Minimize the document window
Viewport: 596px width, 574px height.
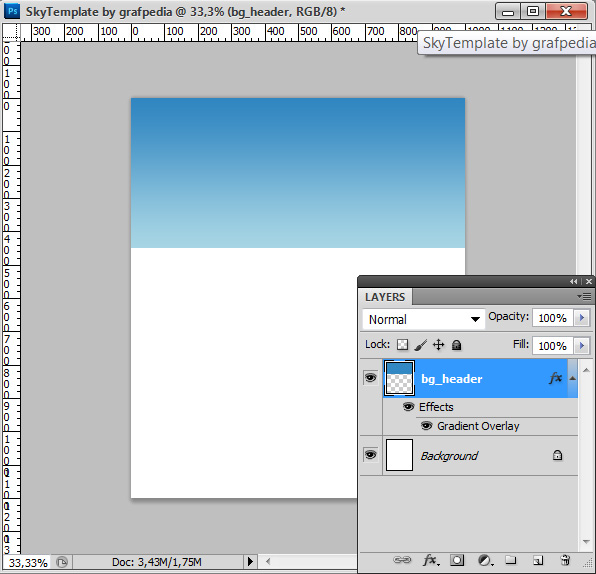coord(508,12)
